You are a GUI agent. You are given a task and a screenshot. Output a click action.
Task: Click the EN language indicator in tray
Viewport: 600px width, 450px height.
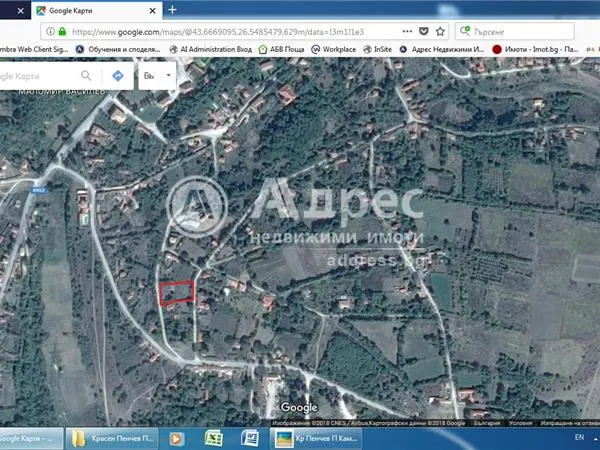[x=579, y=437]
